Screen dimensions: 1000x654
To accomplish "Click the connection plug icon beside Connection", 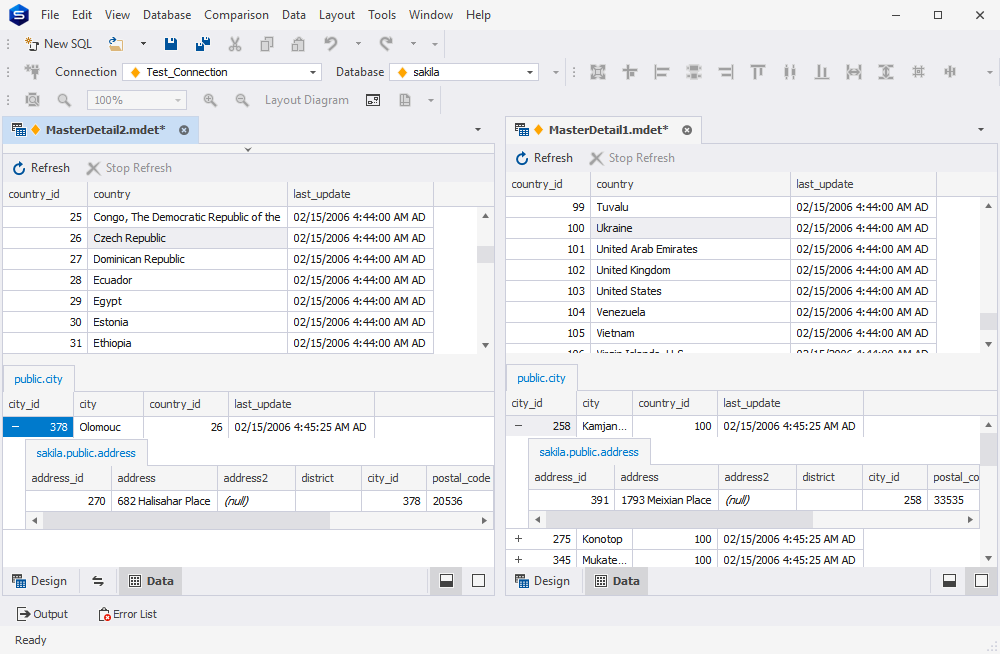I will (32, 72).
